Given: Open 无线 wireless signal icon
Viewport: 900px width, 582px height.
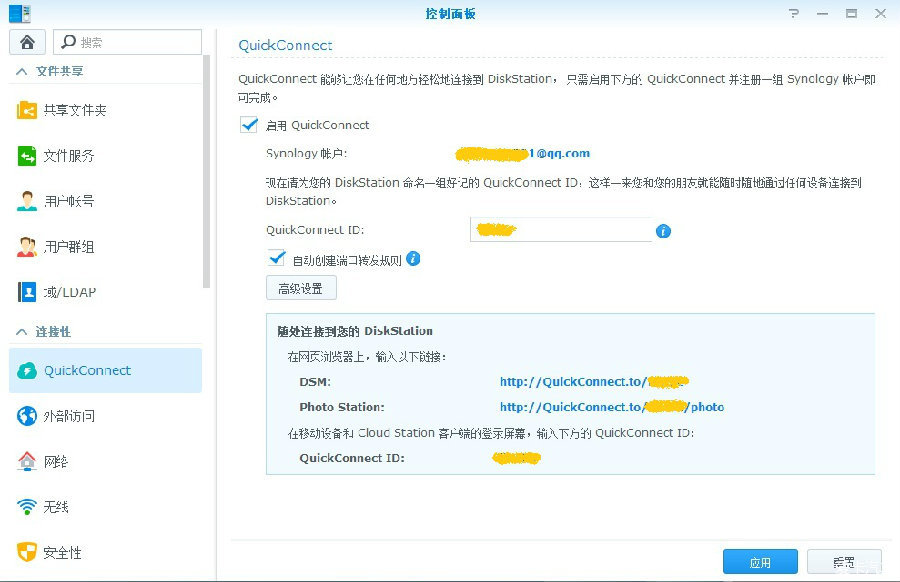Looking at the screenshot, I should 27,507.
